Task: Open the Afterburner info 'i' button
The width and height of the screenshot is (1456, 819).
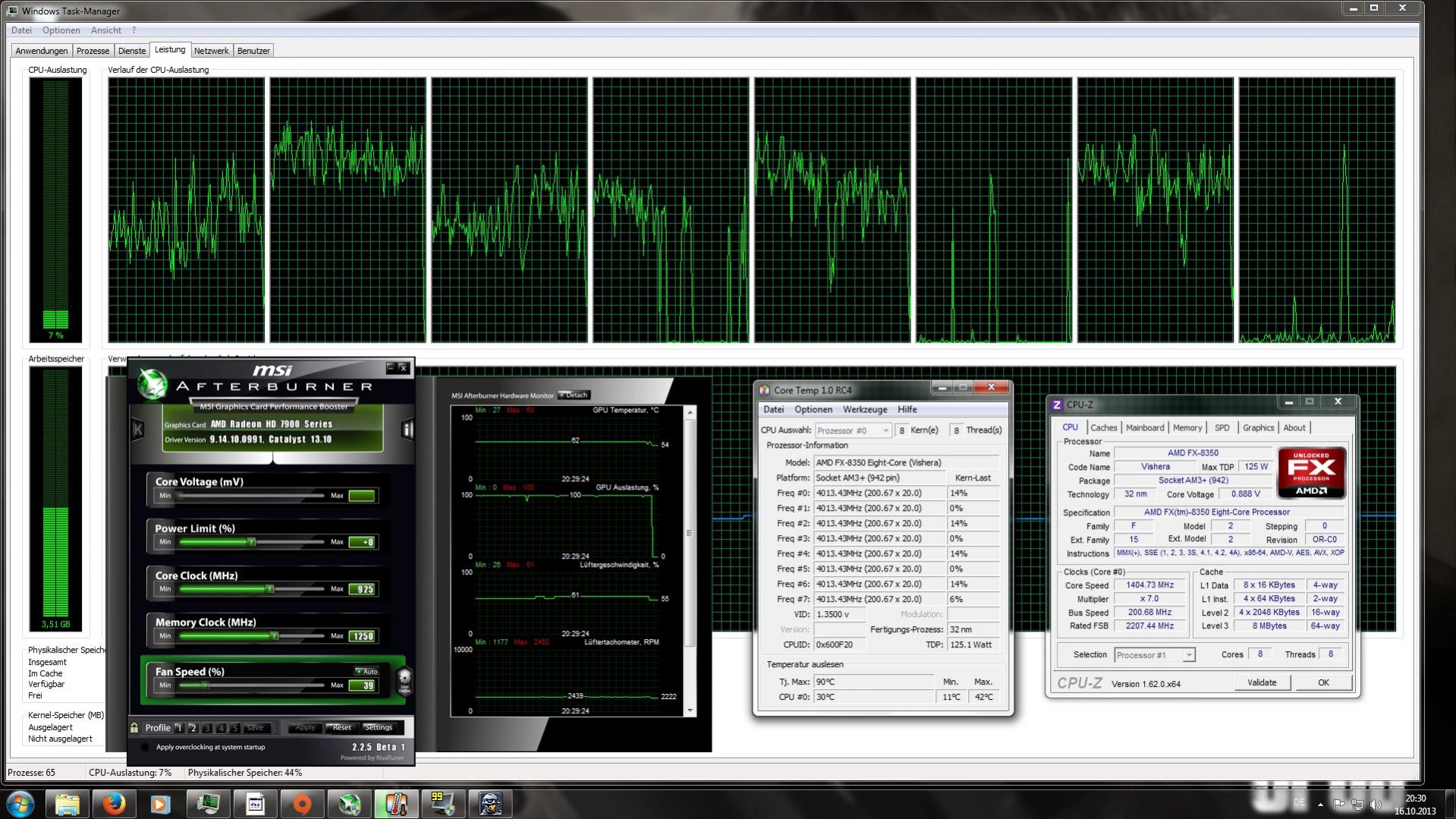Action: click(x=407, y=430)
